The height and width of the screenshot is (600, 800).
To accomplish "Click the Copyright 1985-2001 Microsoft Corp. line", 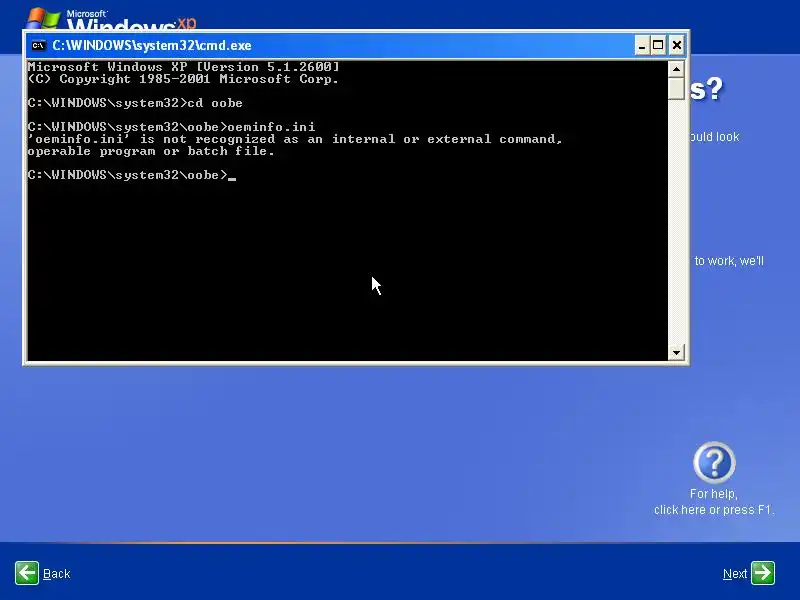I will [x=183, y=79].
